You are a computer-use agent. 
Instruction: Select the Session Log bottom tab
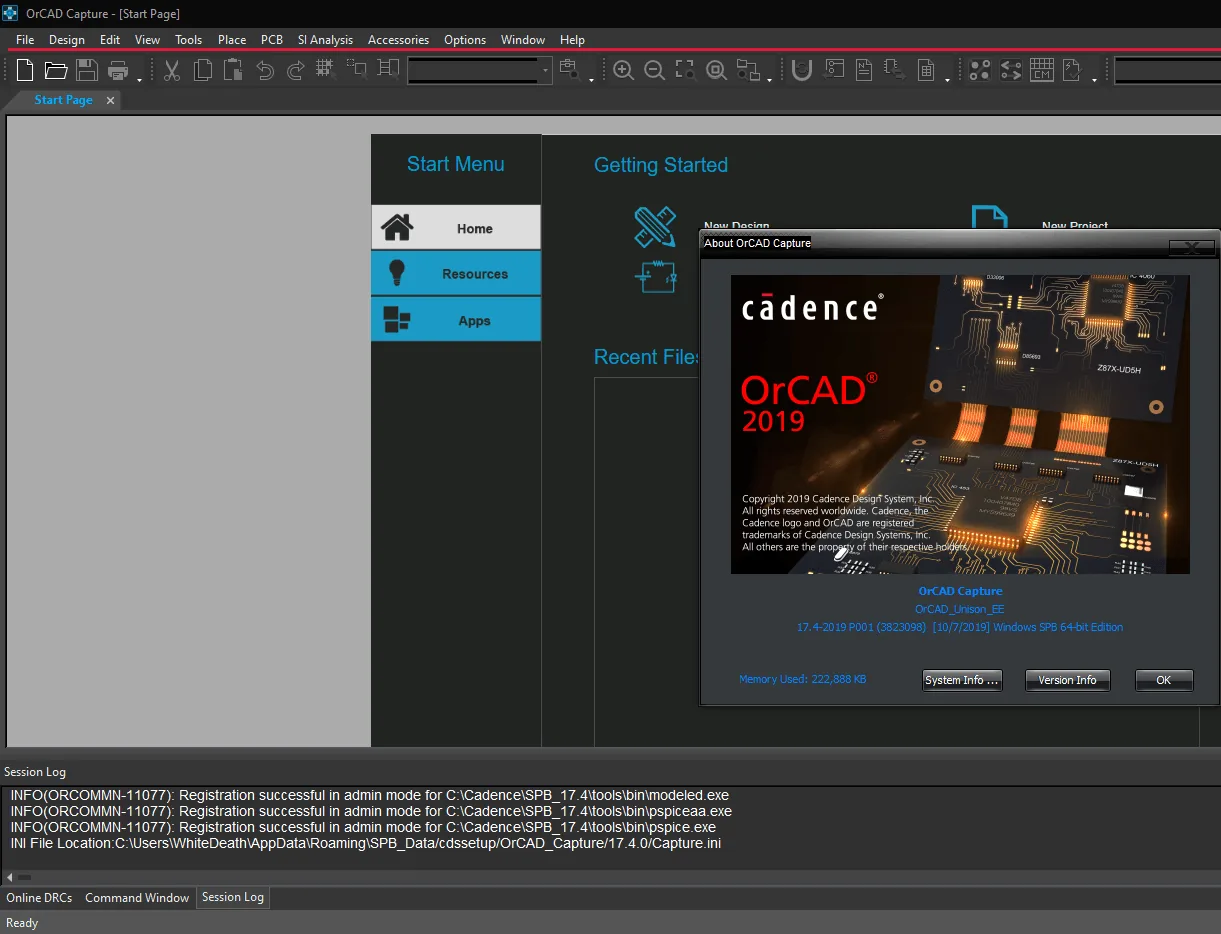pos(233,897)
